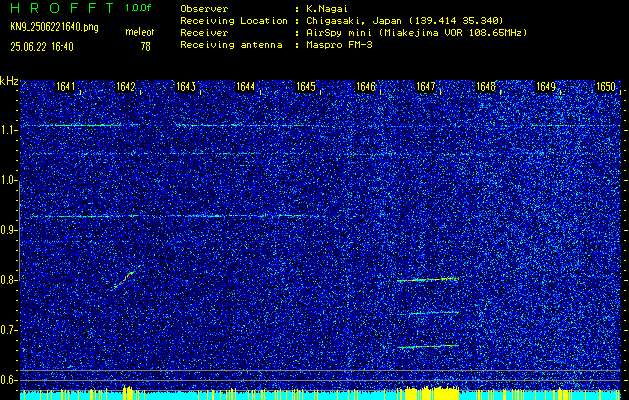Click the 1650 time marker

coord(606,87)
